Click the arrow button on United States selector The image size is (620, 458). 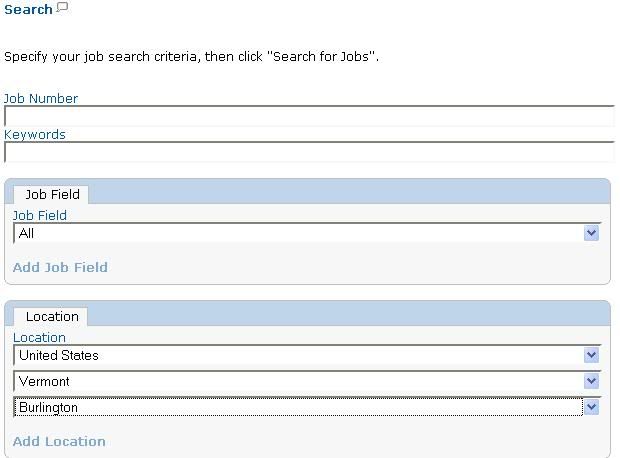click(591, 355)
